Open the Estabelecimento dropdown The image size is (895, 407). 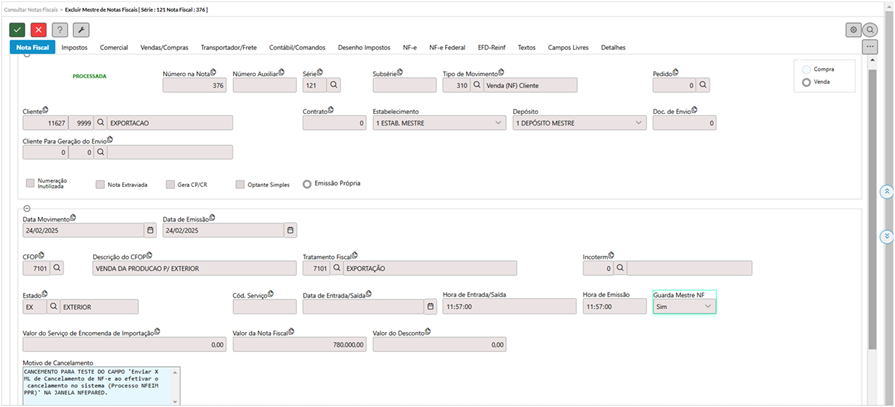point(499,123)
